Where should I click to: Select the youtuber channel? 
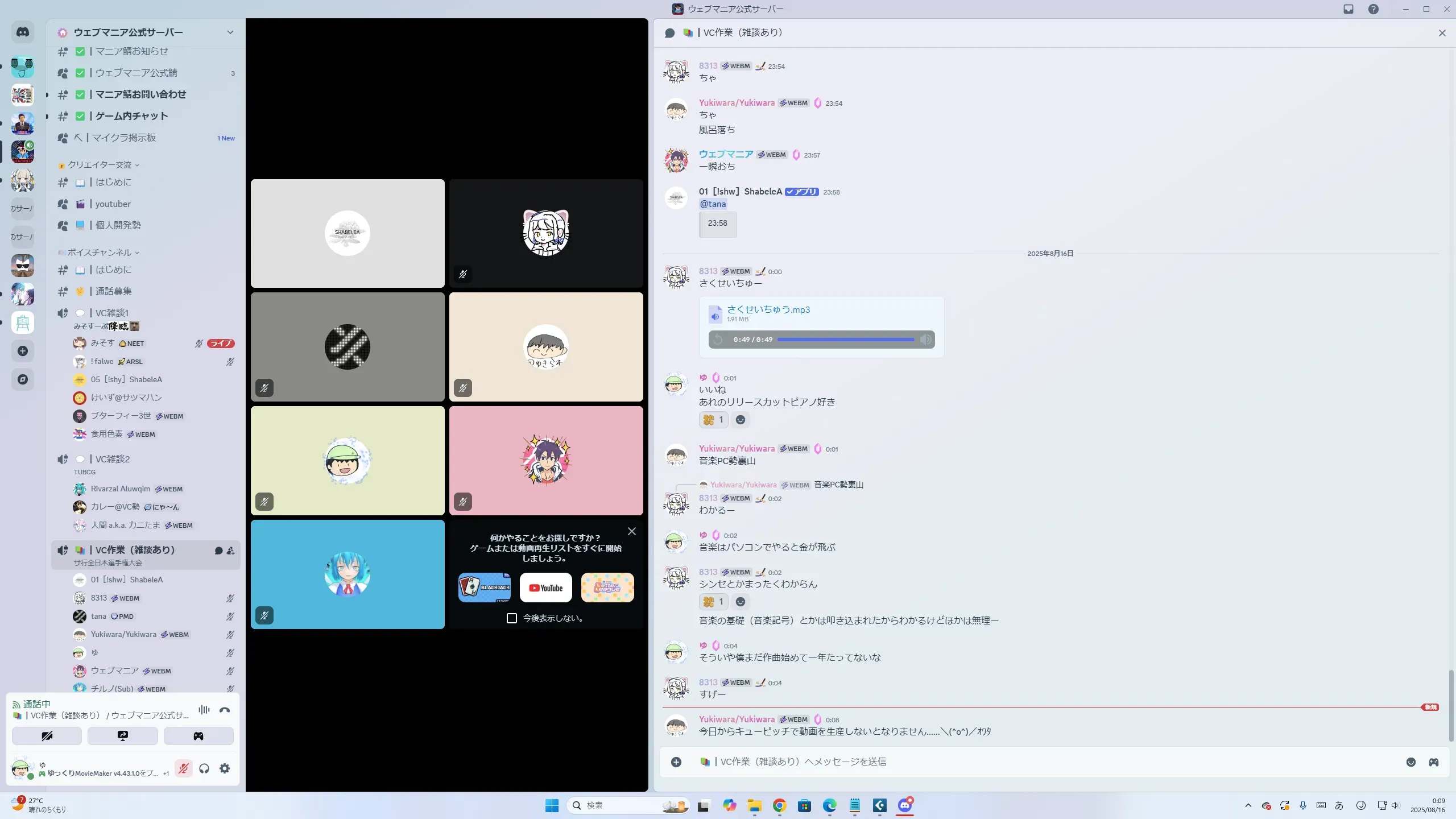tap(113, 204)
